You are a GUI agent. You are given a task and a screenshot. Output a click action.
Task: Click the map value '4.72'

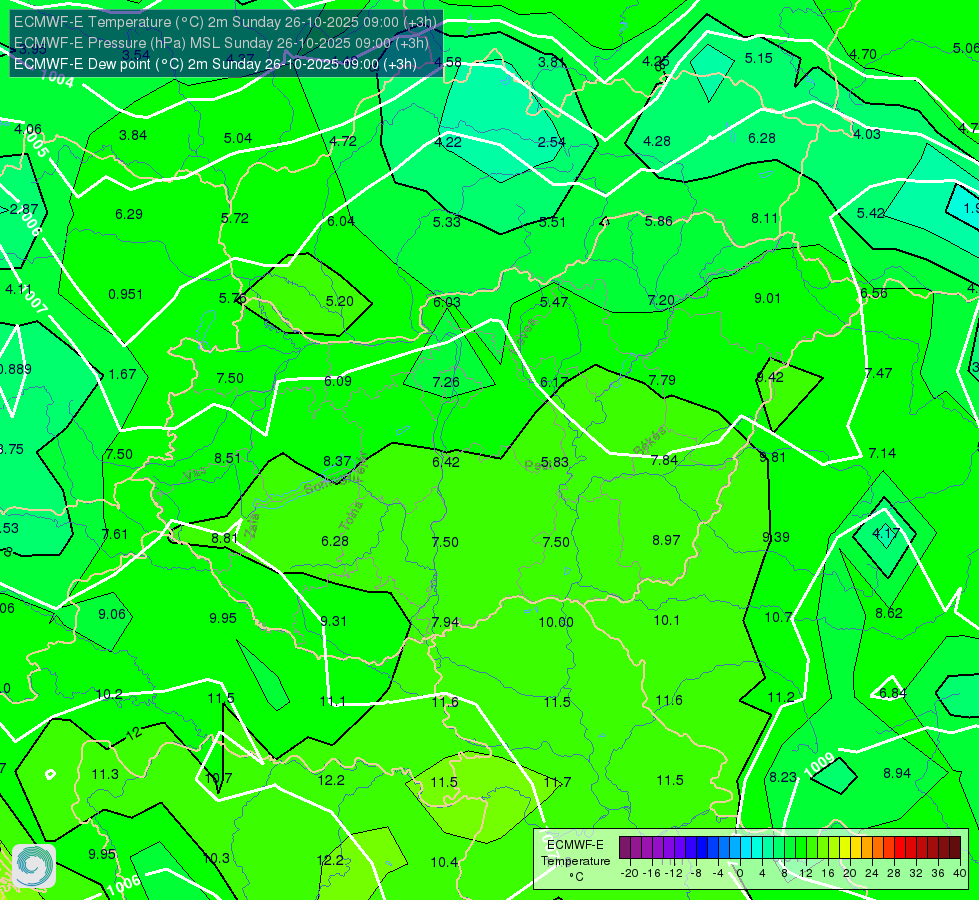point(343,141)
